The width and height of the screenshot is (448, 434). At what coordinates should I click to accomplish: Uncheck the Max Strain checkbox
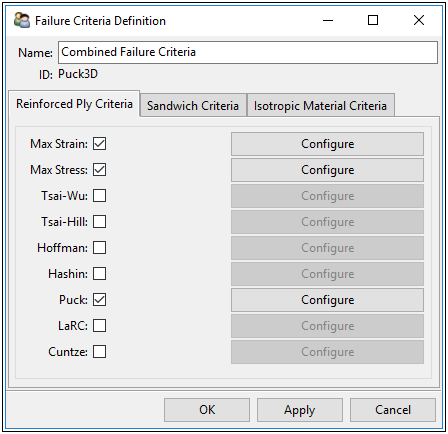click(x=99, y=144)
